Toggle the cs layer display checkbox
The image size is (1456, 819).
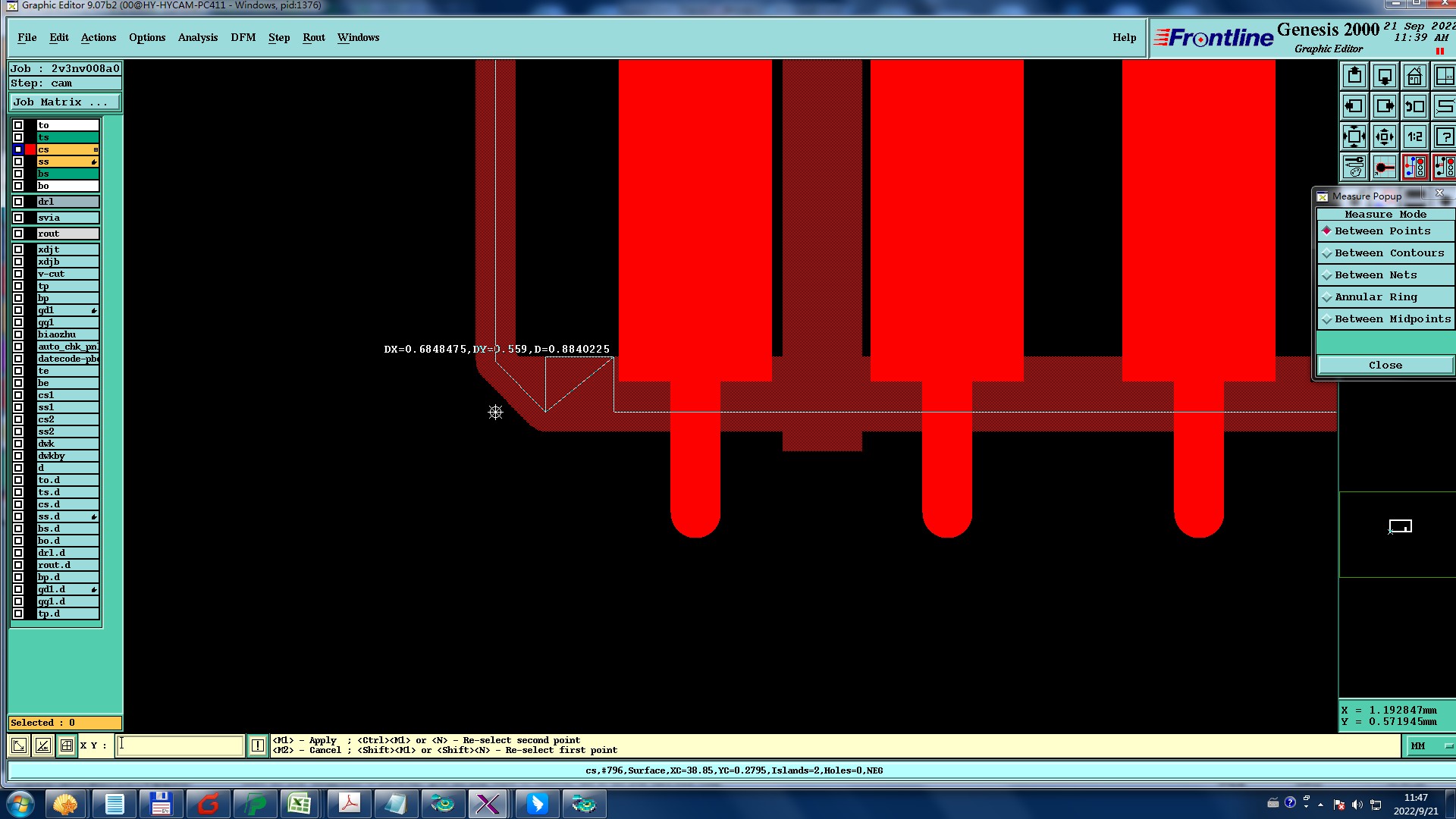18,149
